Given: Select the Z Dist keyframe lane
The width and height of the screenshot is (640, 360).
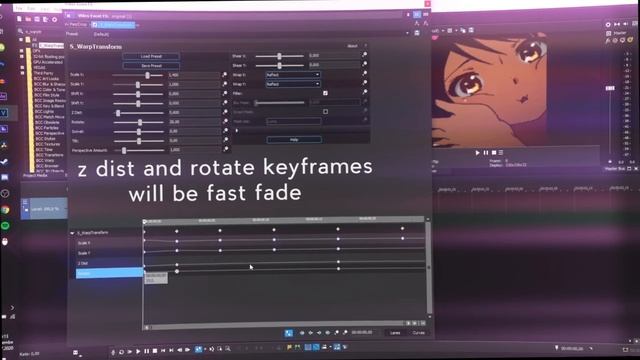Looking at the screenshot, I should point(109,263).
